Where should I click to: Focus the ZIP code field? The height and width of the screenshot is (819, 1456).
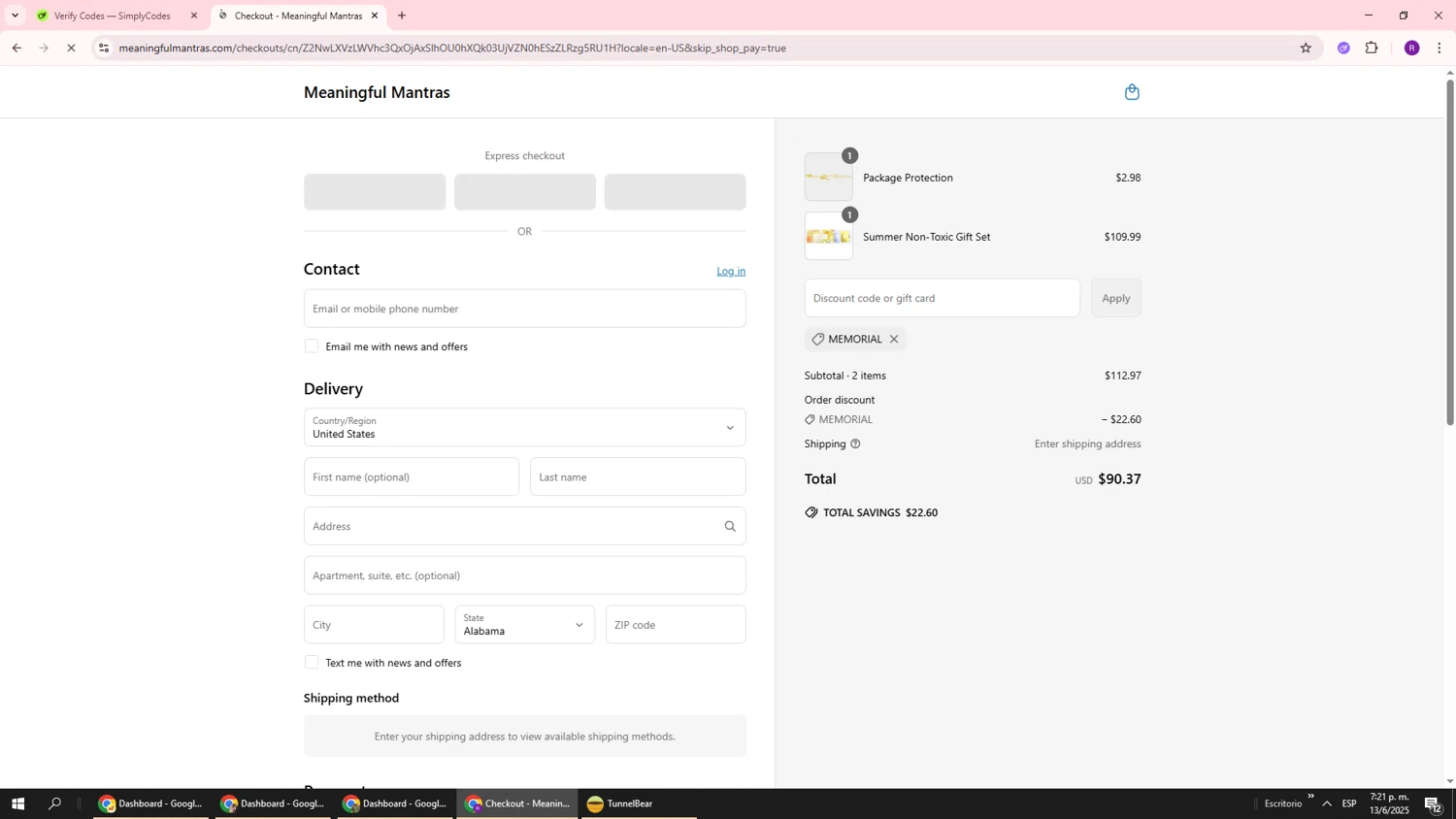pyautogui.click(x=676, y=625)
